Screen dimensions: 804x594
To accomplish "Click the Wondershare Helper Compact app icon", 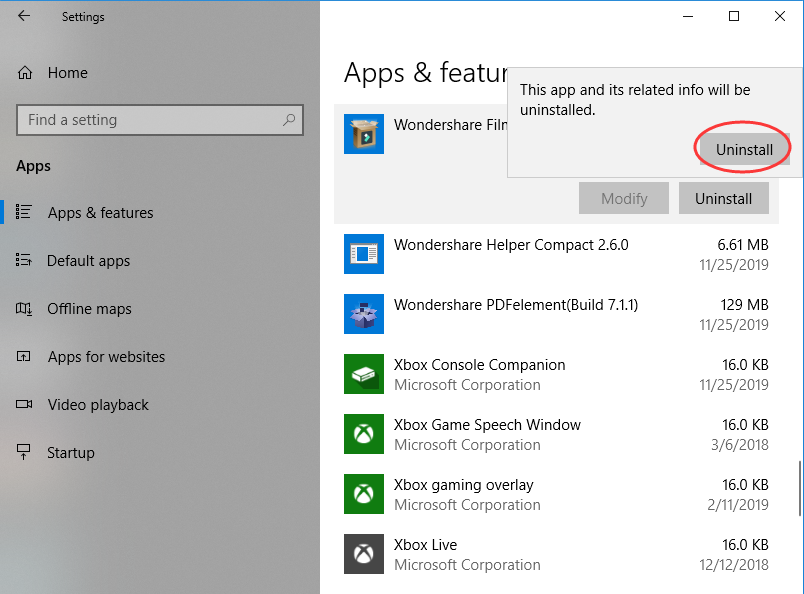I will [x=364, y=254].
